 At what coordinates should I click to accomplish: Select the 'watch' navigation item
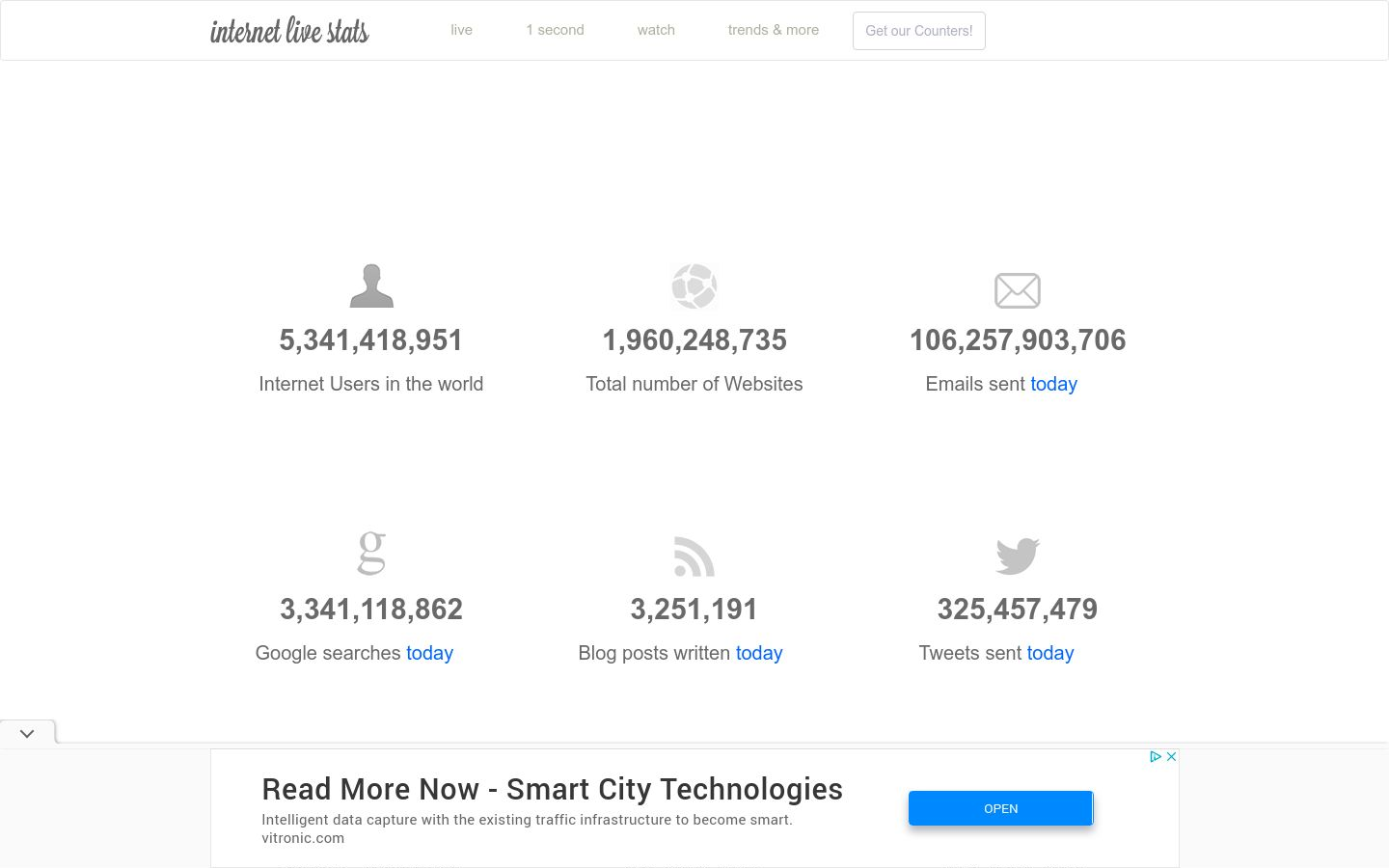(x=656, y=30)
